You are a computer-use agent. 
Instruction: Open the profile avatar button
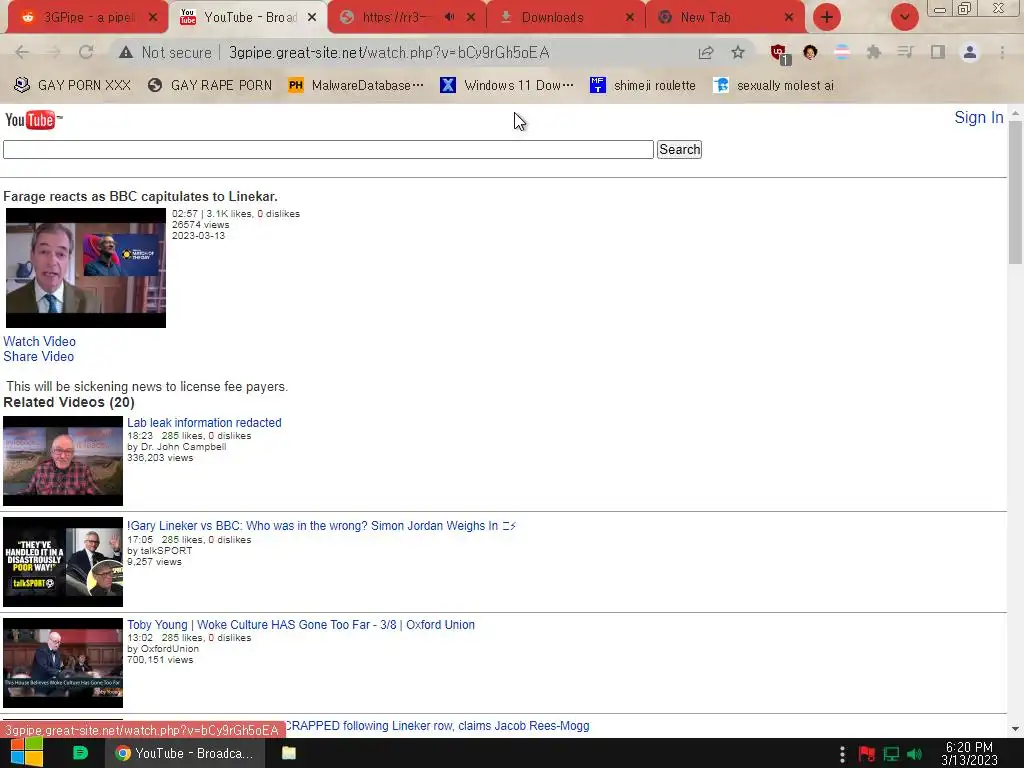coord(970,52)
